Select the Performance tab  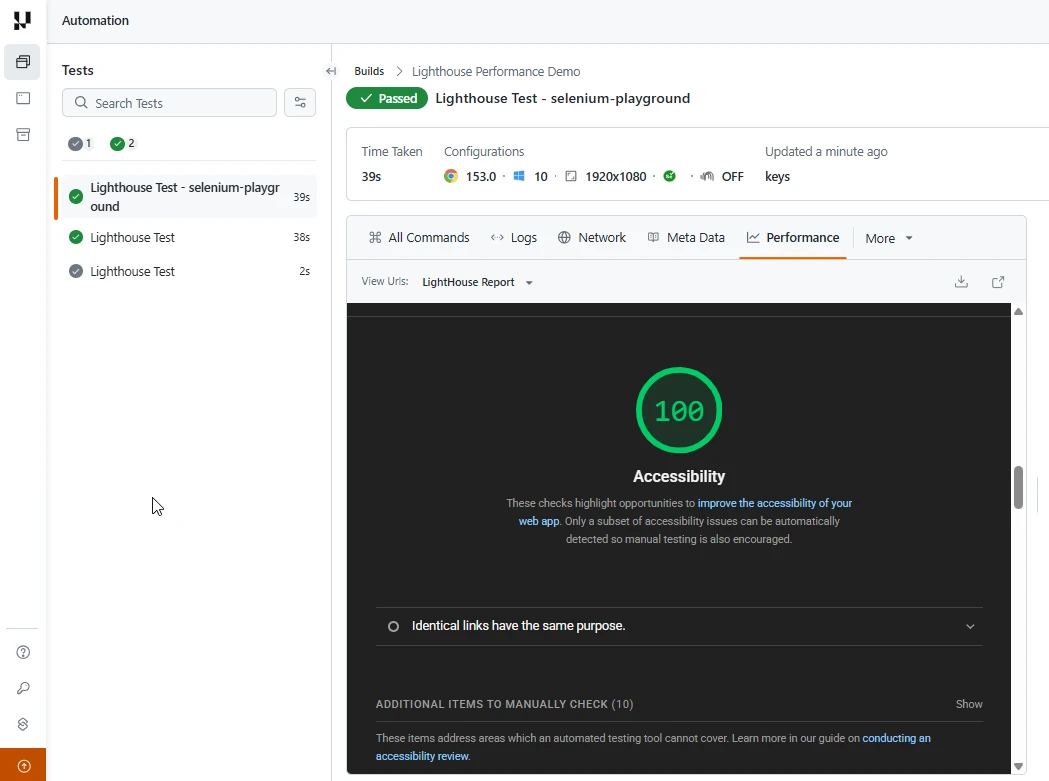793,238
